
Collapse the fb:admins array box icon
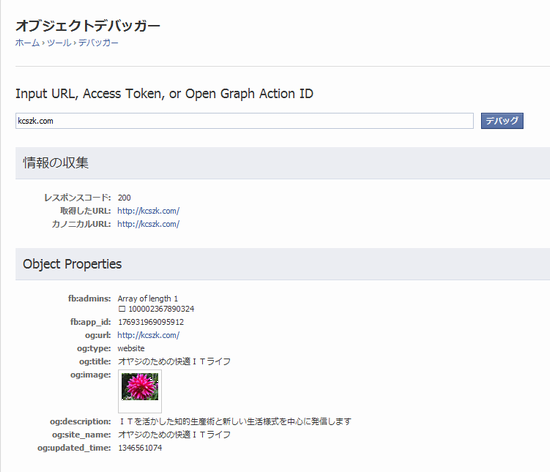coord(122,309)
